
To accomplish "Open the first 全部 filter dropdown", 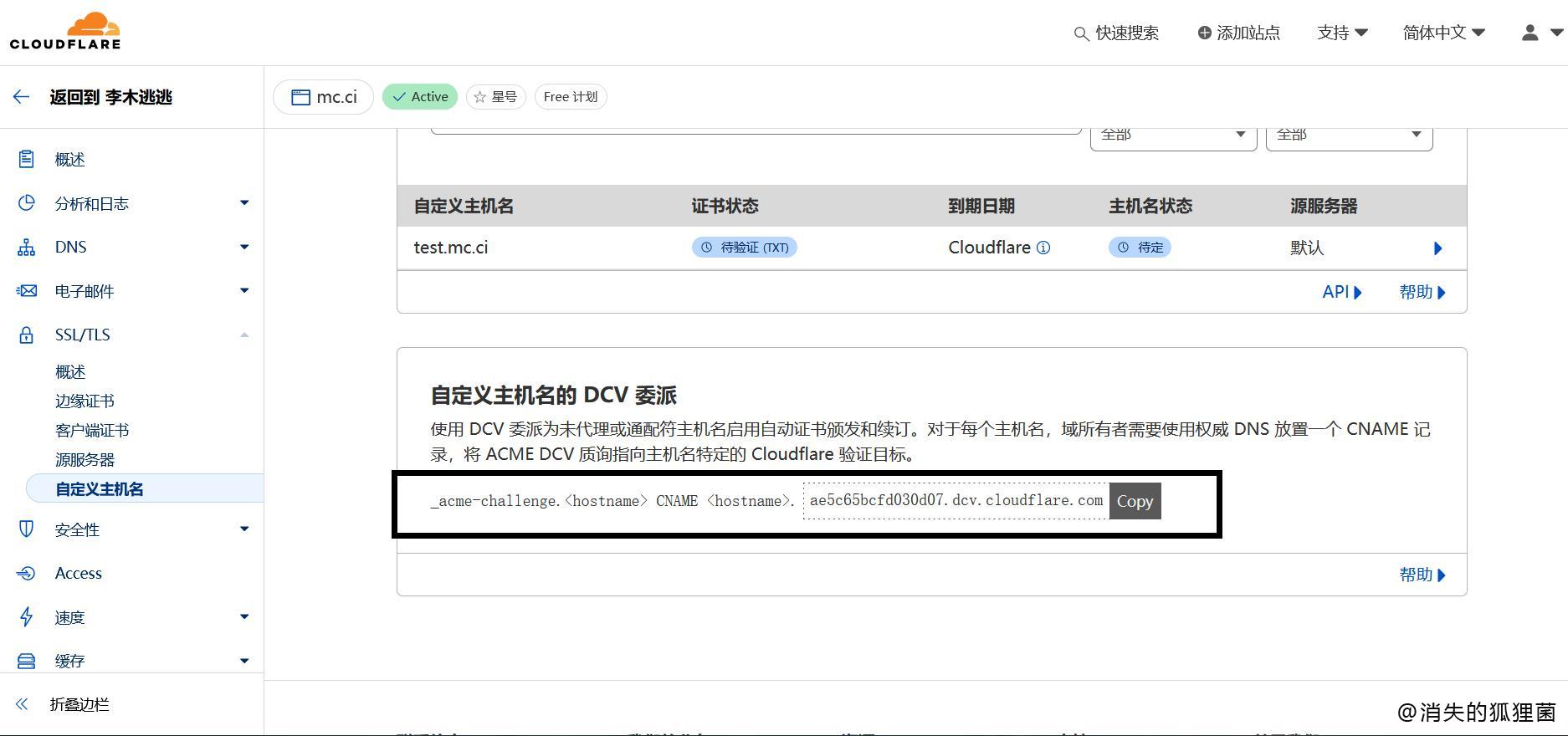I will tap(1173, 134).
